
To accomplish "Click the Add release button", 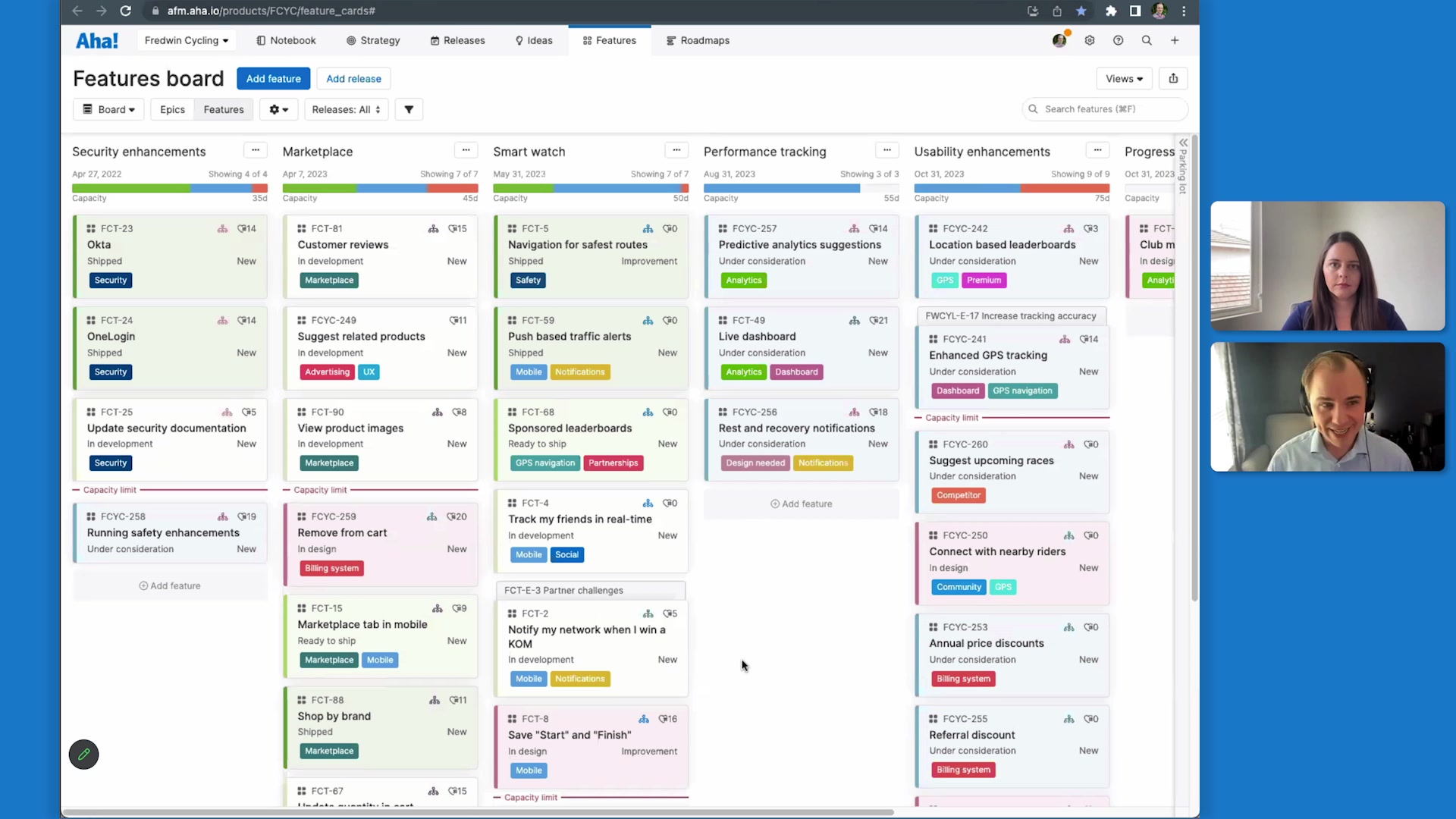I will [x=353, y=79].
